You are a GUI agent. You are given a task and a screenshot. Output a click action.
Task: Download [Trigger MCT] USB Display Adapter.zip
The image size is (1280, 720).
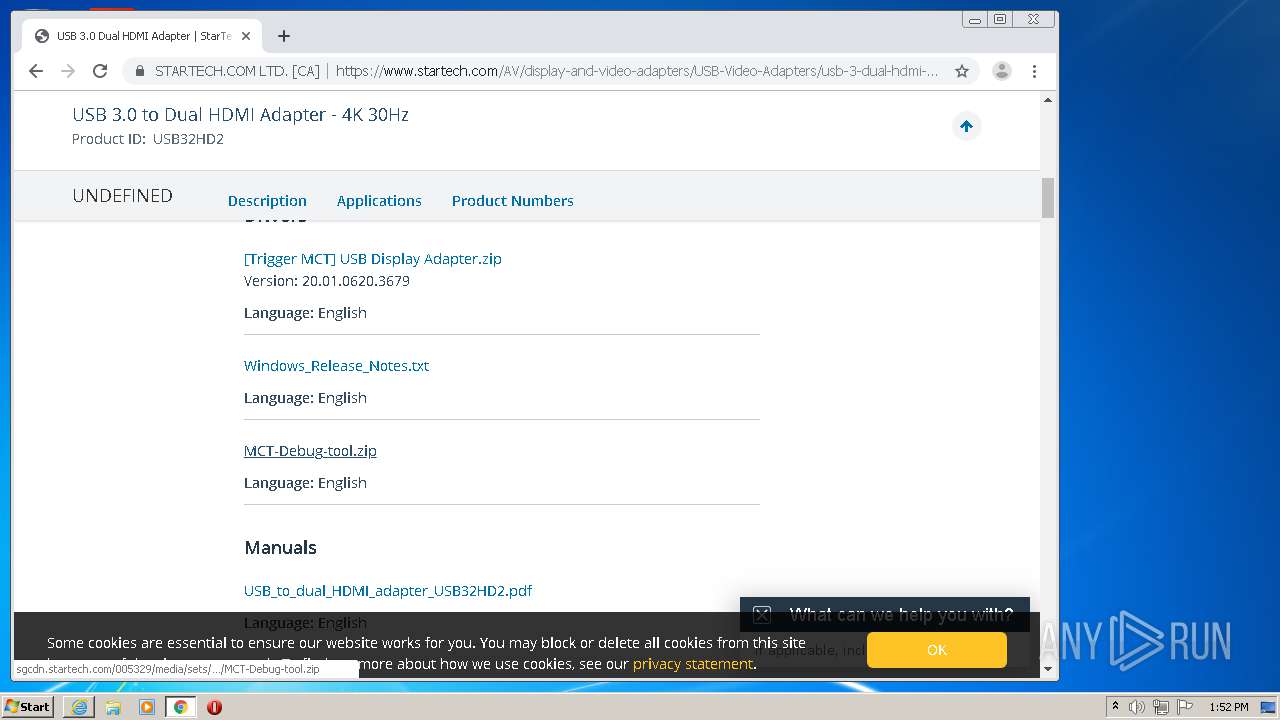(373, 258)
